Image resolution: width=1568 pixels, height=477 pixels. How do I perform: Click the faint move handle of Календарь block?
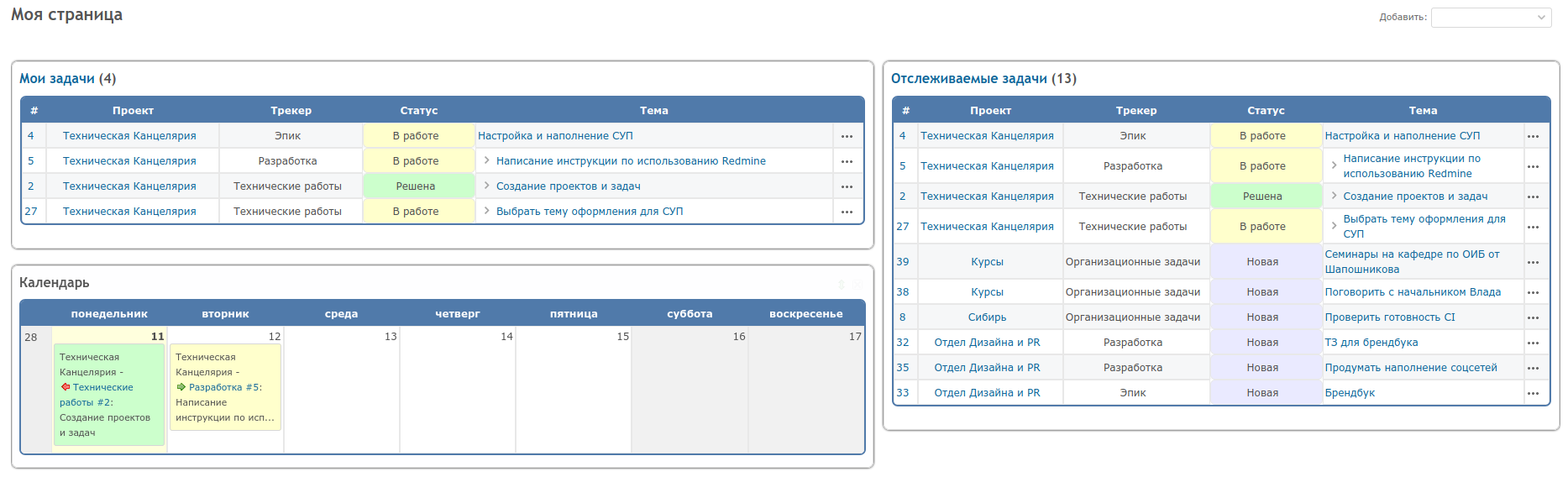(x=841, y=285)
